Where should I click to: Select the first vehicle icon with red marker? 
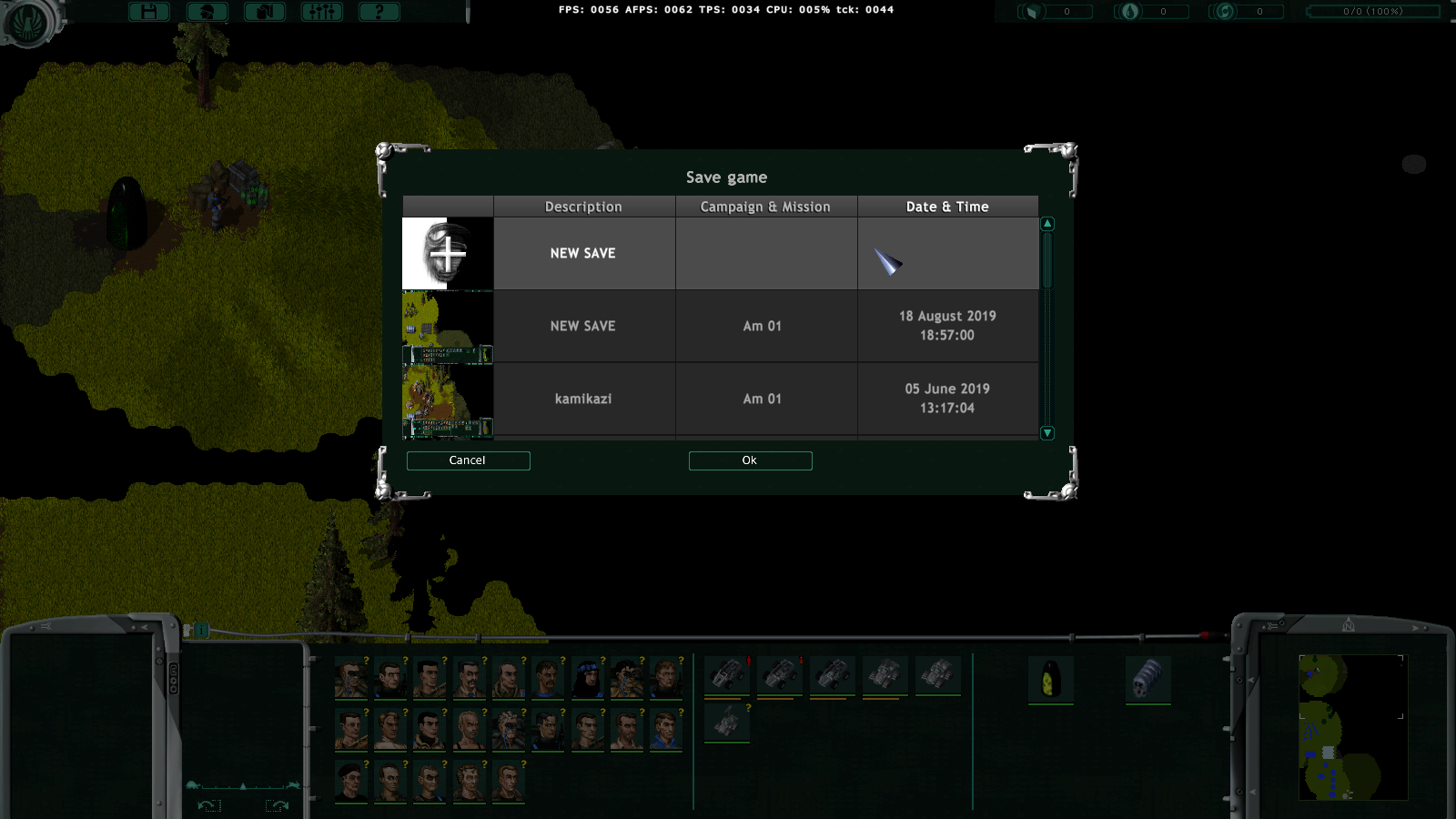click(x=727, y=676)
